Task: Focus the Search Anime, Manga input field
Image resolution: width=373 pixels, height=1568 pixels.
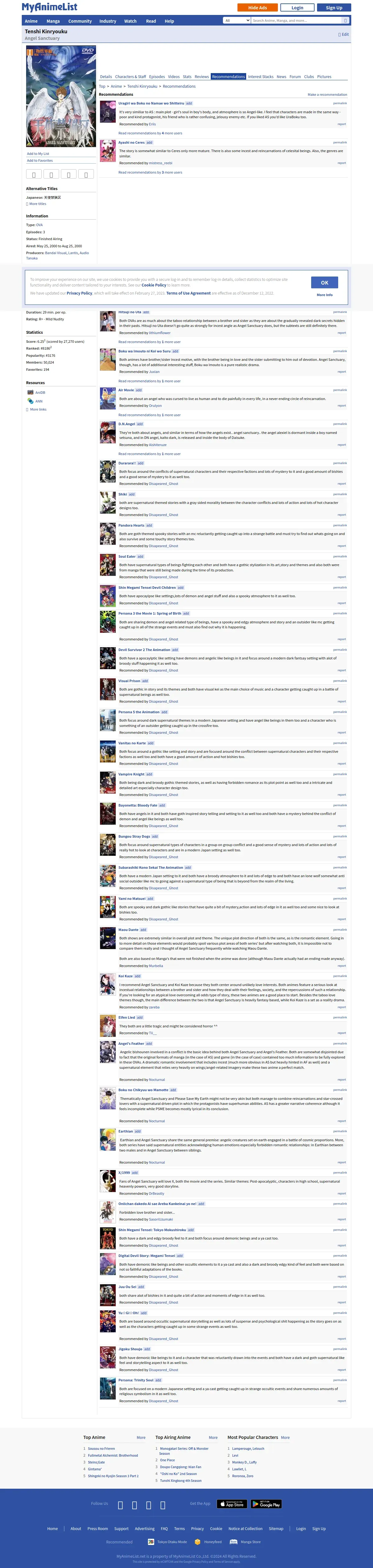Action: [296, 20]
